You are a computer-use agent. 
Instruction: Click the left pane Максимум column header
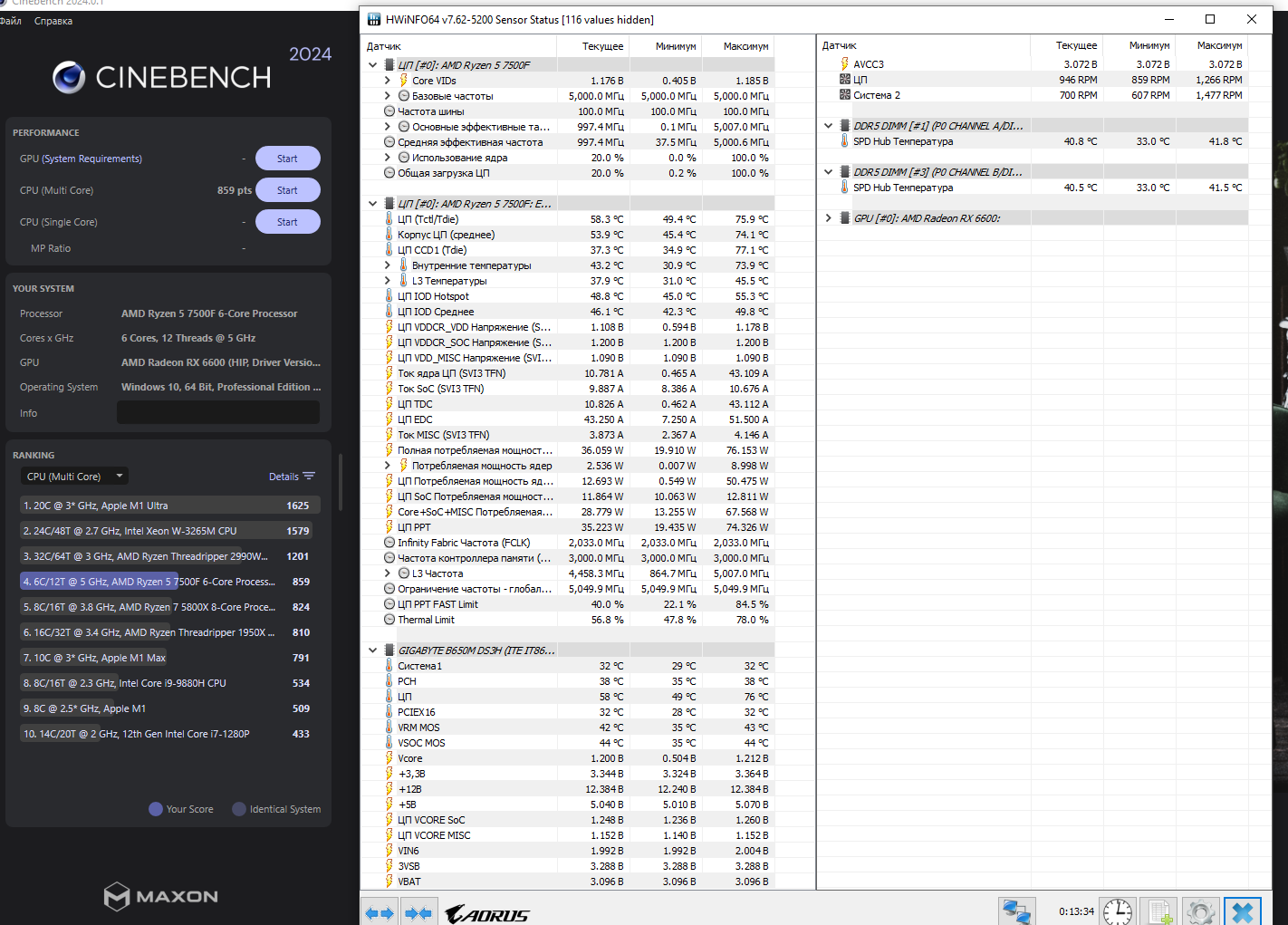[x=737, y=46]
